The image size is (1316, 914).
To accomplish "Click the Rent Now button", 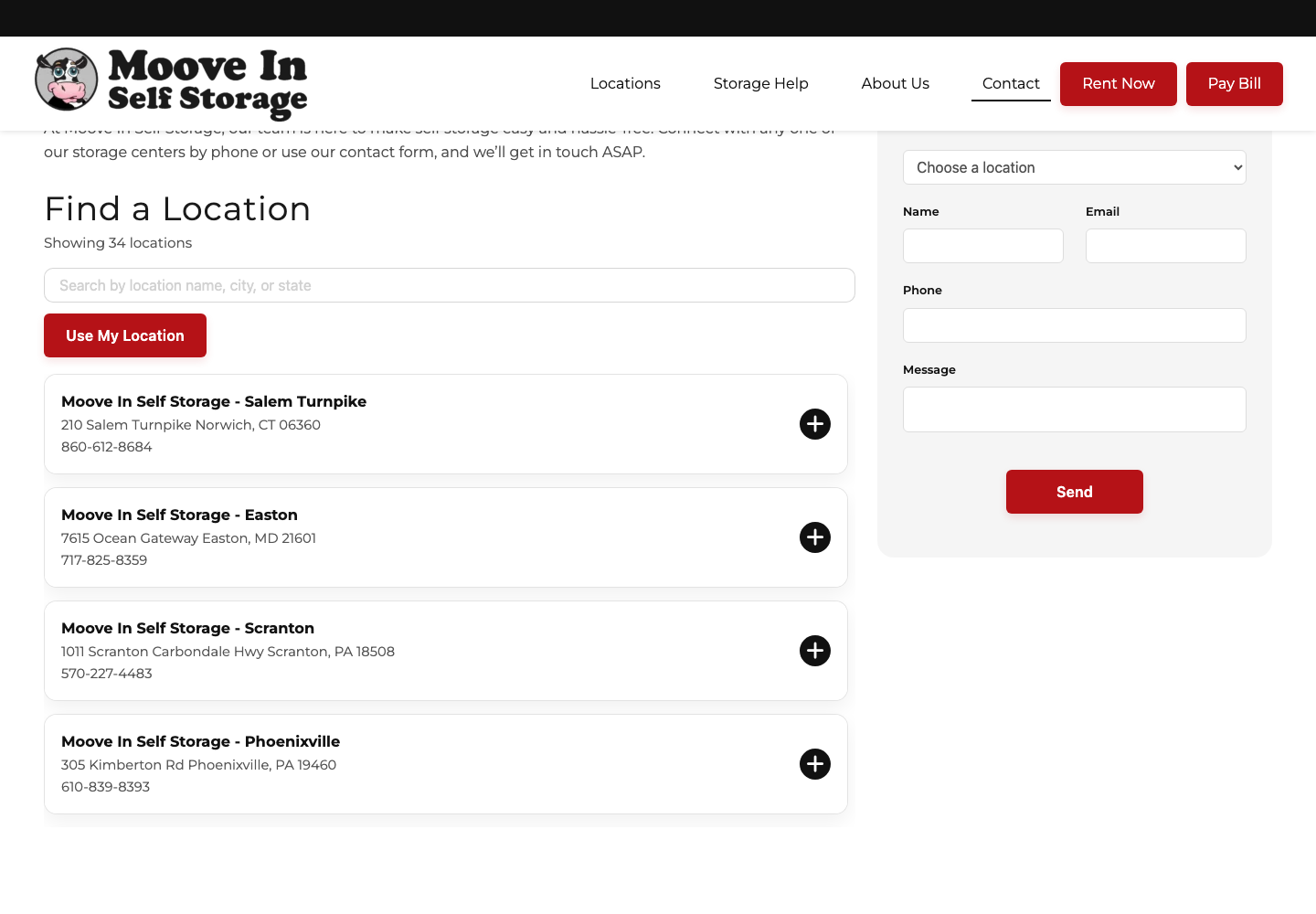I will point(1119,84).
